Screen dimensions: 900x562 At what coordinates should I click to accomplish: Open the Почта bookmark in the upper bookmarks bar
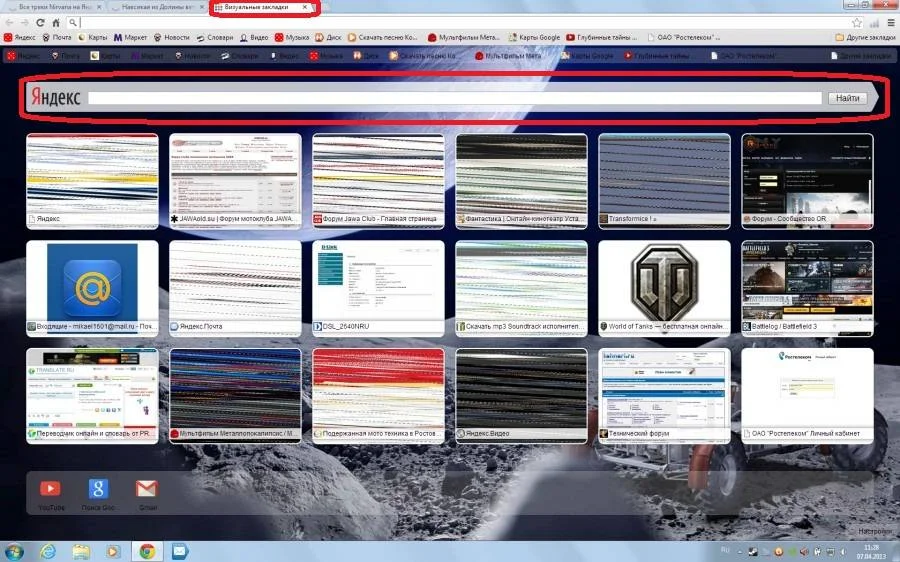(x=57, y=37)
